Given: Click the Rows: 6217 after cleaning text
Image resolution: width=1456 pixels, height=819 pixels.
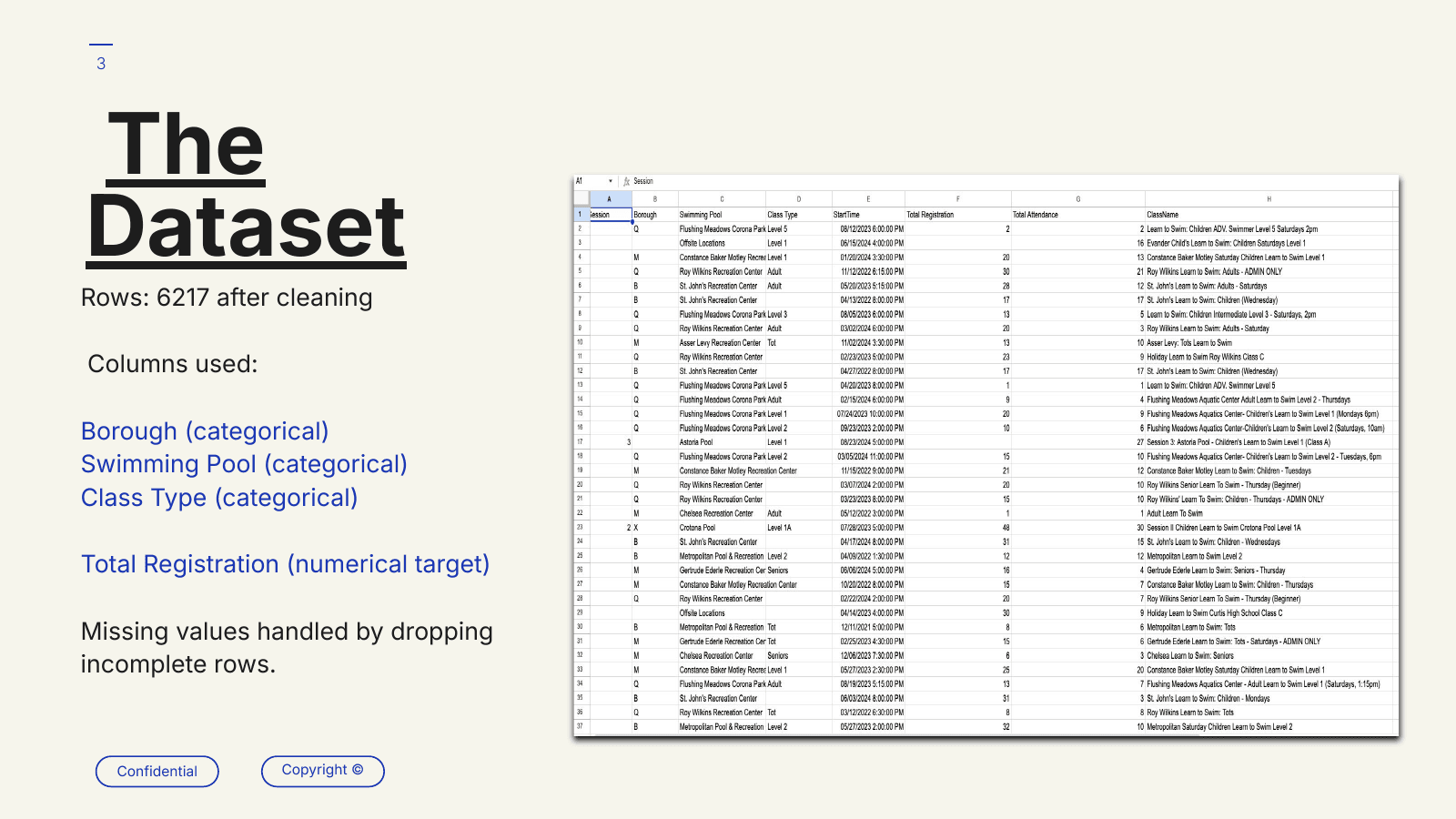Looking at the screenshot, I should pyautogui.click(x=227, y=298).
